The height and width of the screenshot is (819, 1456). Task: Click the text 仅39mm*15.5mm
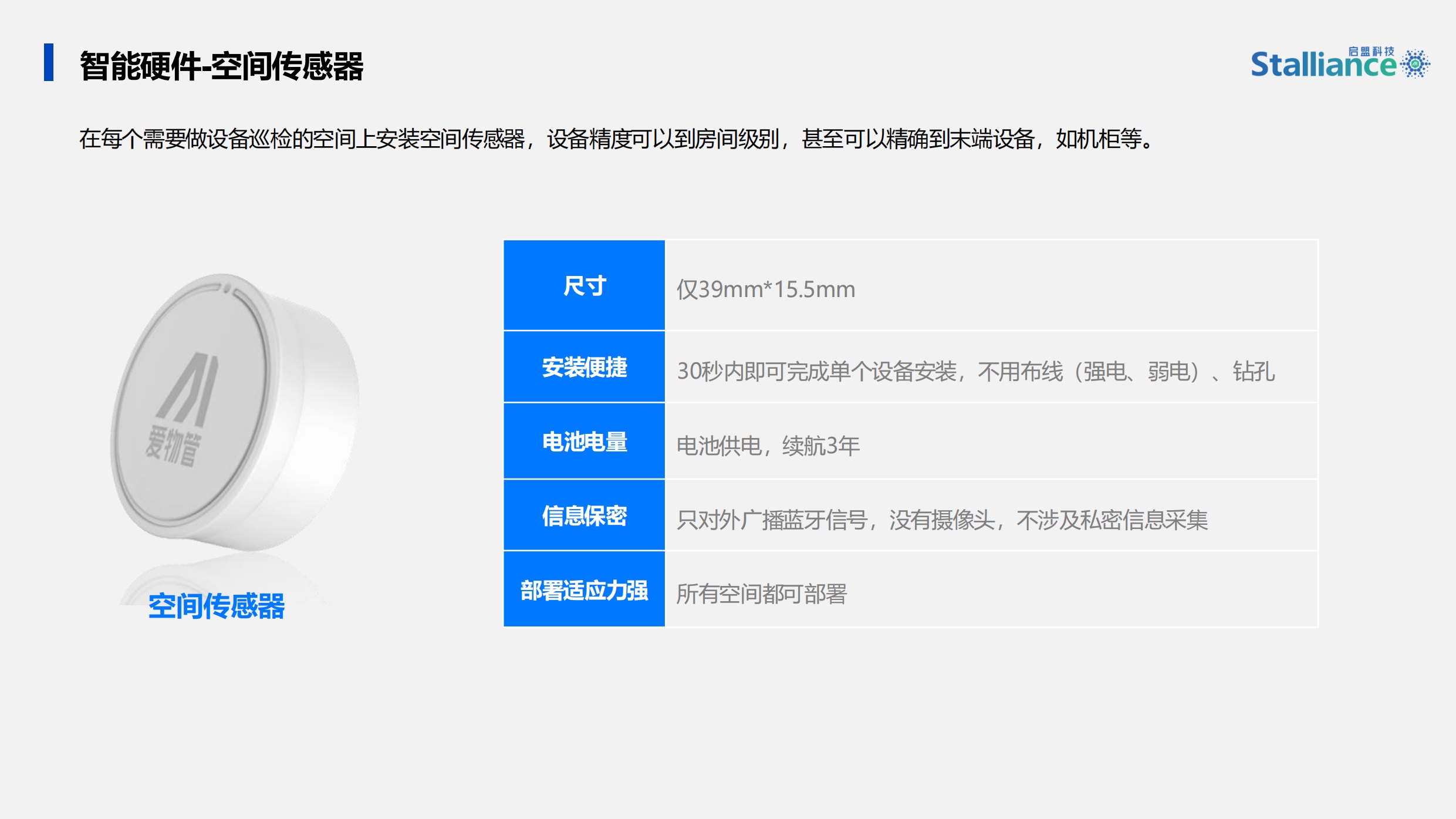click(x=766, y=289)
